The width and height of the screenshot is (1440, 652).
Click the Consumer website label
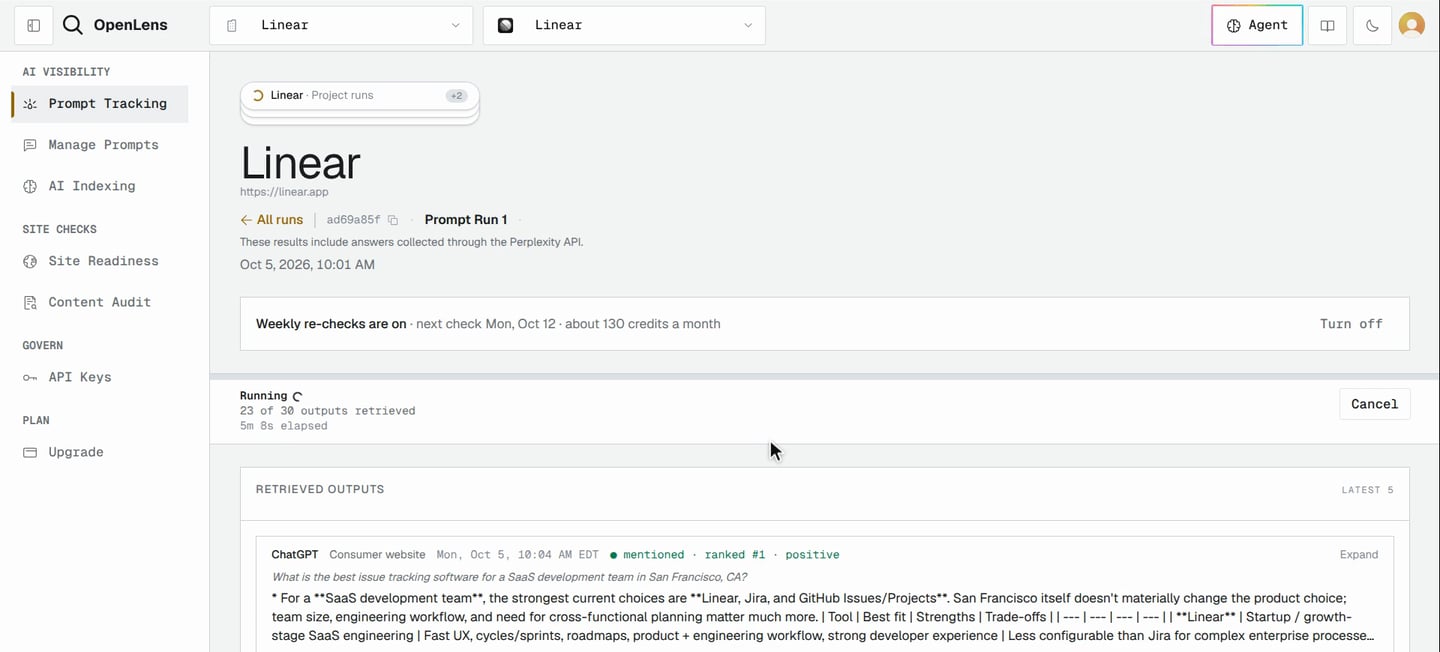(x=377, y=555)
